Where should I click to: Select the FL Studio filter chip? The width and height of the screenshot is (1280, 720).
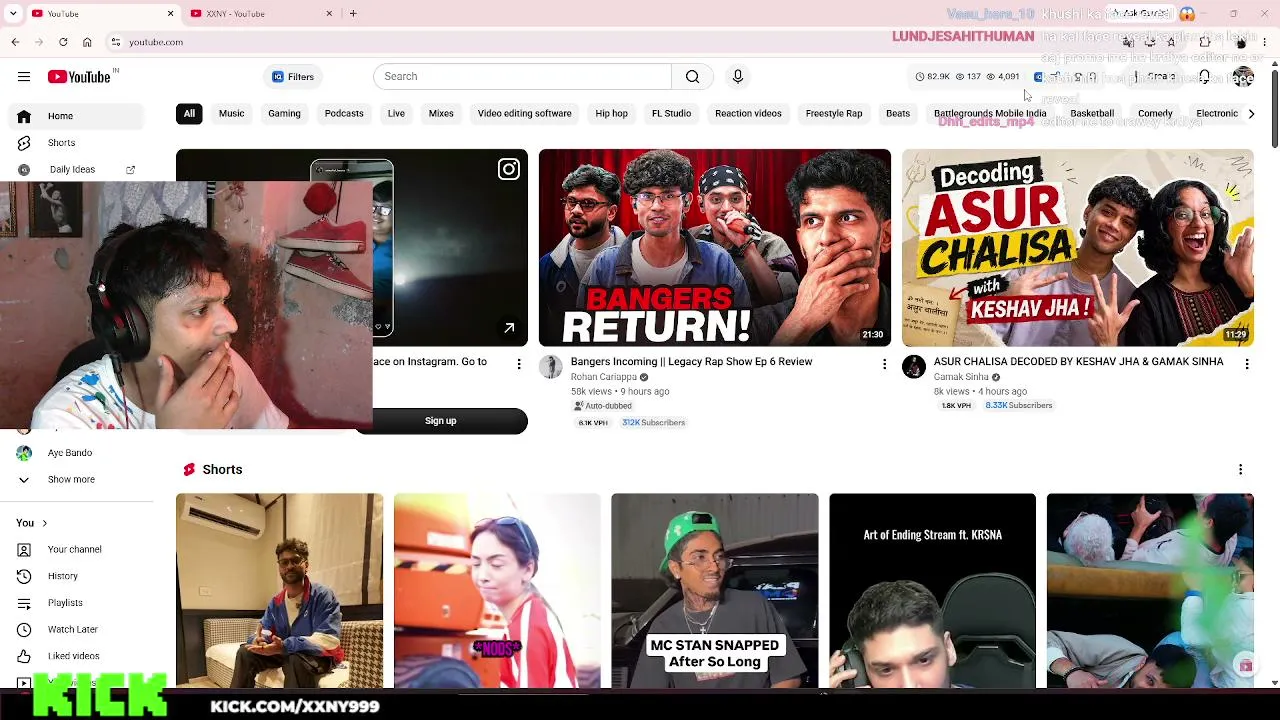click(x=672, y=114)
